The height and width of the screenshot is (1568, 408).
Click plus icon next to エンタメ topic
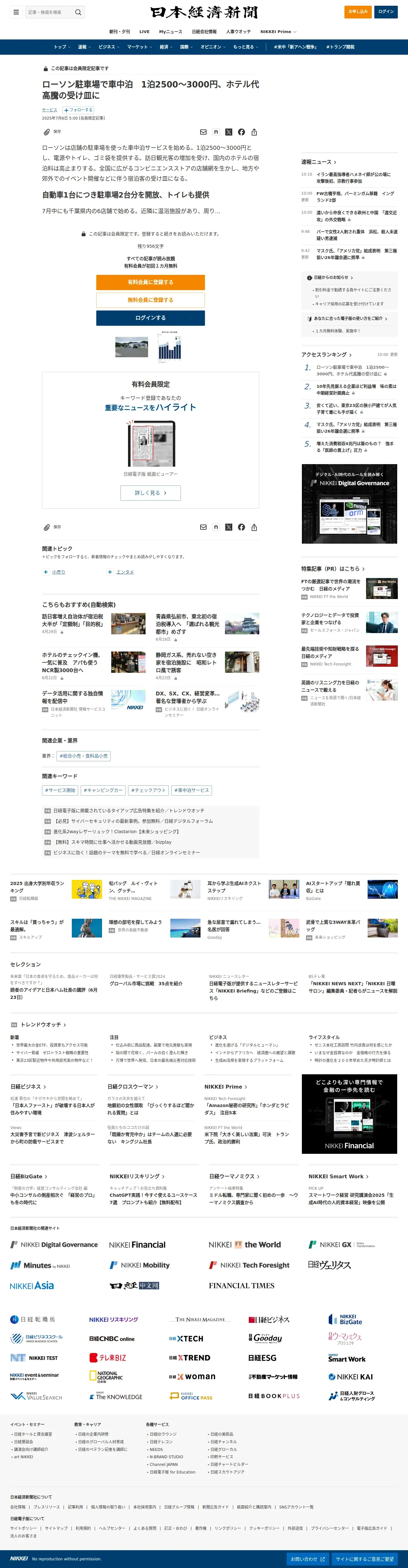pos(109,572)
